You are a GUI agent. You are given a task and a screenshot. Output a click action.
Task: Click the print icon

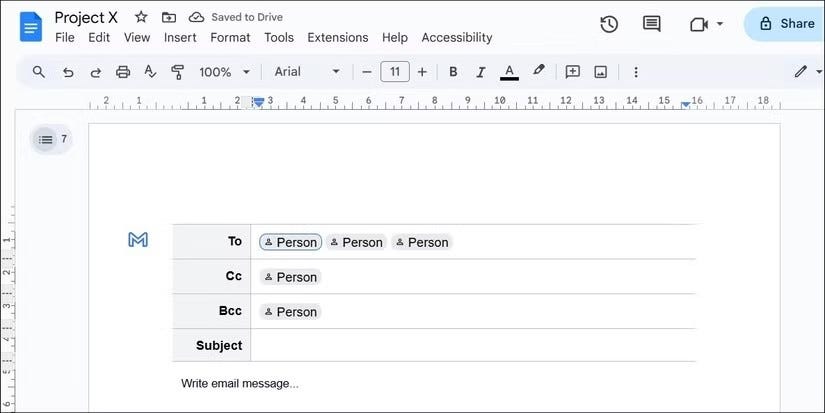(x=123, y=72)
